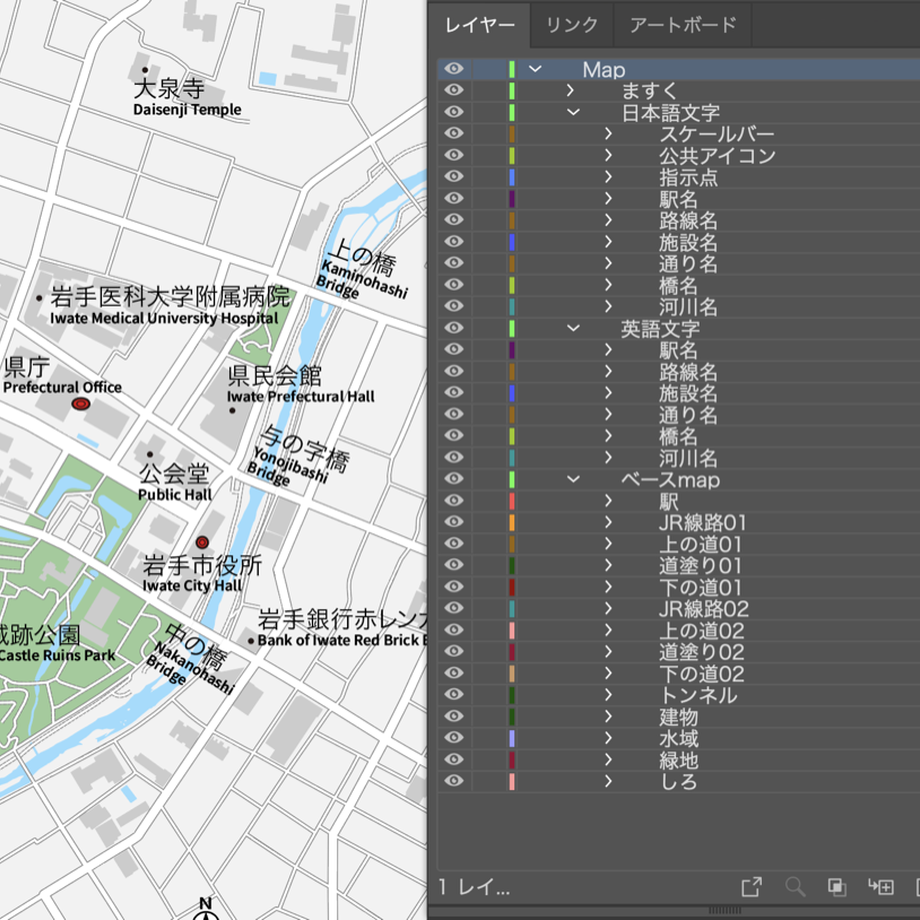Select the 建物 layer name
920x920 pixels.
tap(678, 717)
